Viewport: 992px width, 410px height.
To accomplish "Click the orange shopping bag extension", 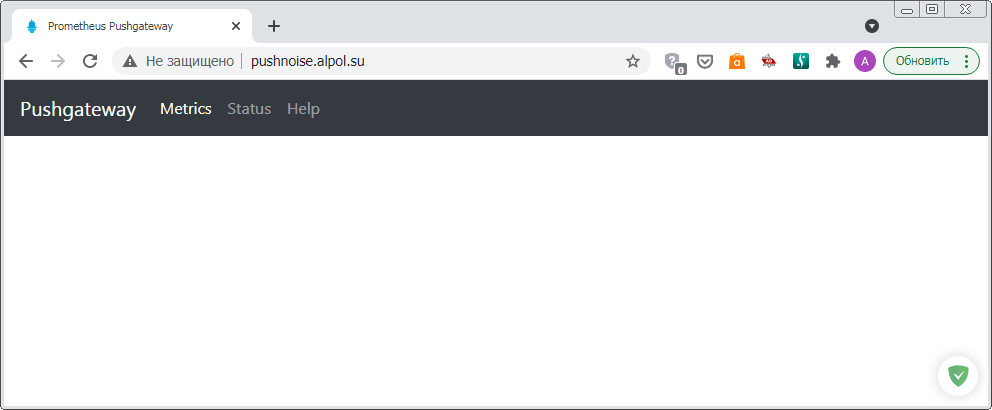I will point(737,61).
